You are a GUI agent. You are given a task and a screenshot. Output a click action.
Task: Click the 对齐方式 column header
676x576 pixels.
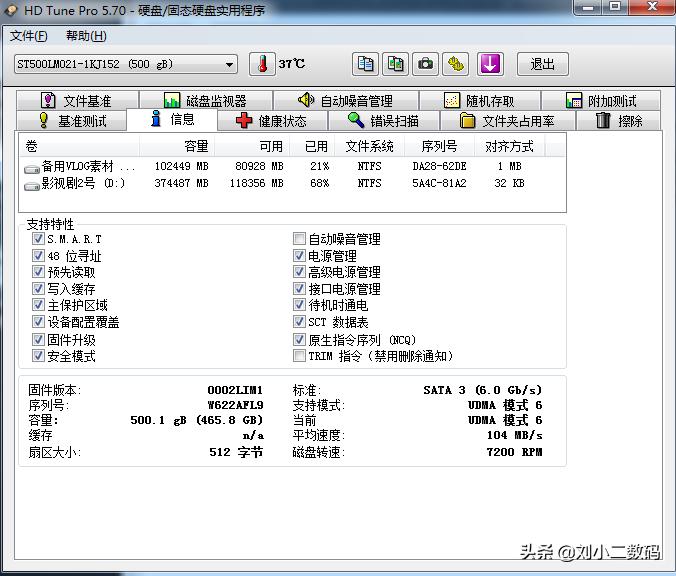coord(510,146)
